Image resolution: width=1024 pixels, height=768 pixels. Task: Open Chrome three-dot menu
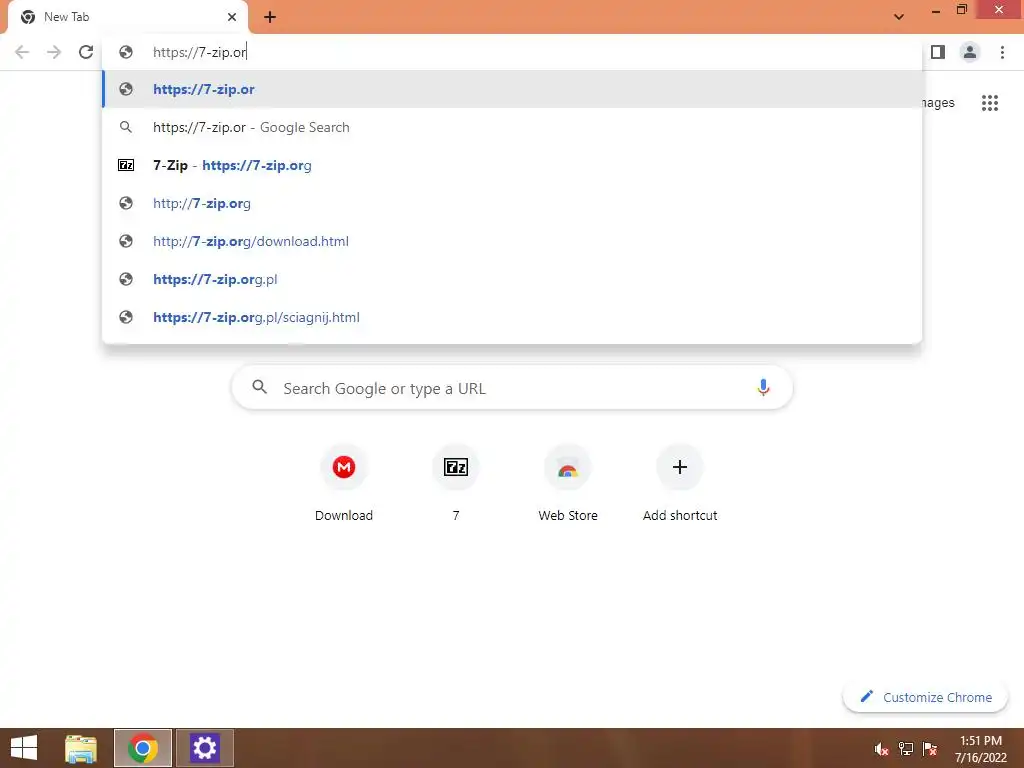(x=1002, y=52)
